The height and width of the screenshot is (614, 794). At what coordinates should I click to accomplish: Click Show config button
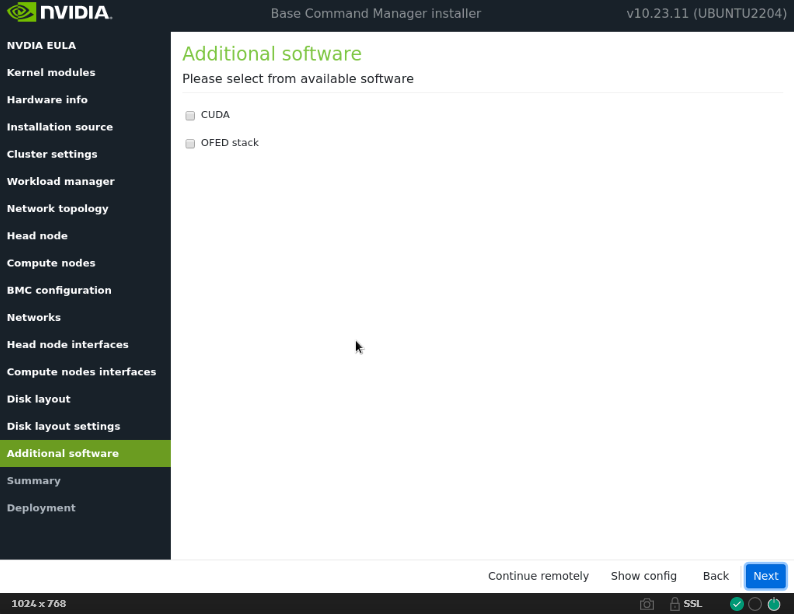coord(643,576)
